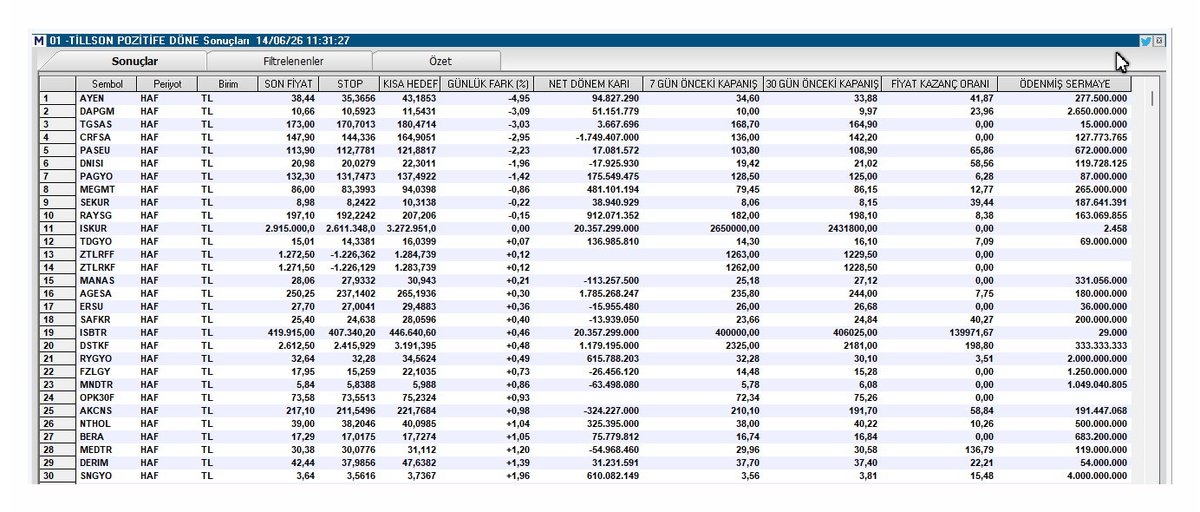
Task: Select the MEDTR symbol cell
Action: (107, 449)
